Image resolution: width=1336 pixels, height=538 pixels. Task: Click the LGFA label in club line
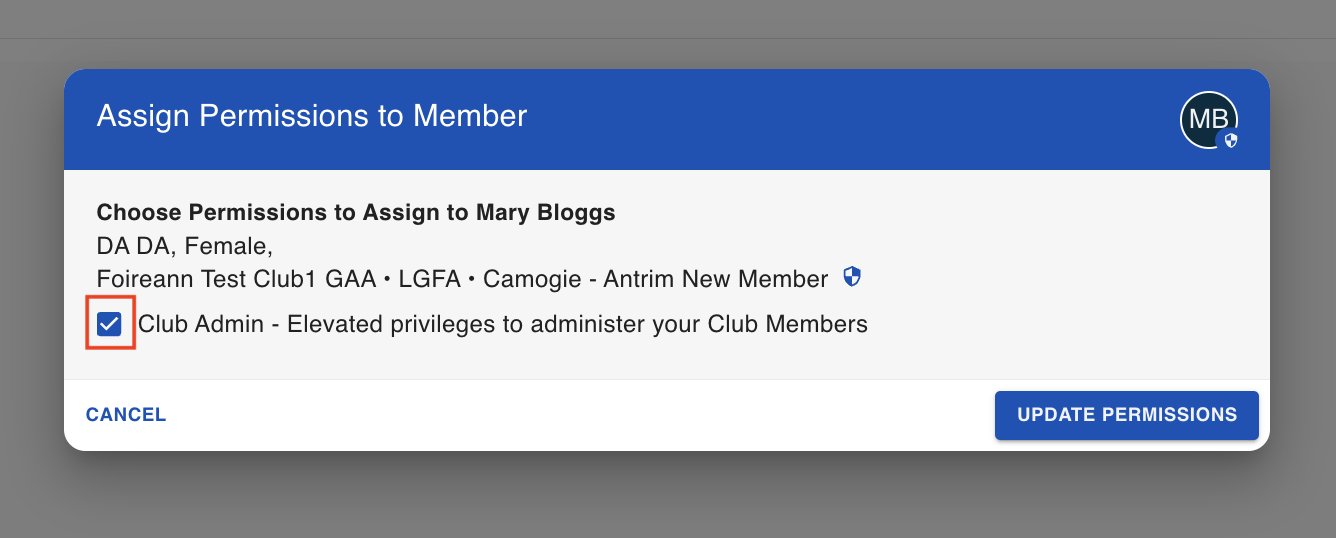tap(430, 279)
